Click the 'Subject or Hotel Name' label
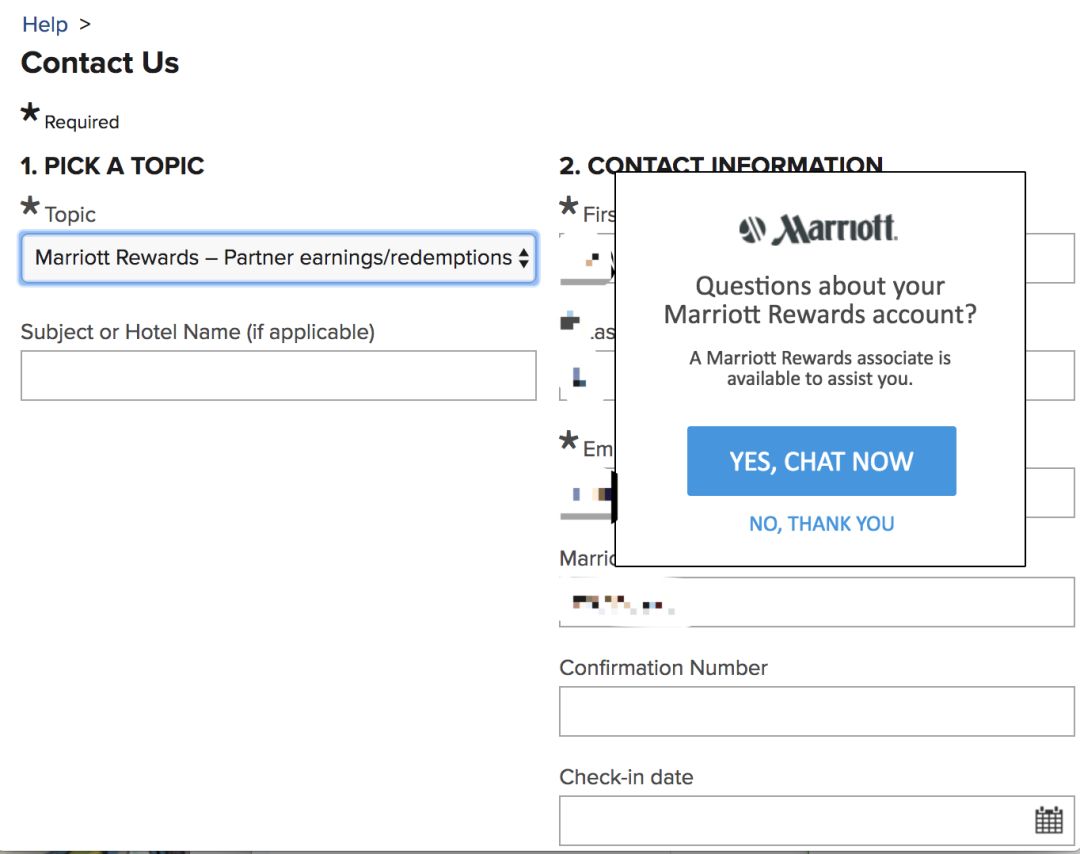This screenshot has width=1080, height=854. tap(197, 332)
